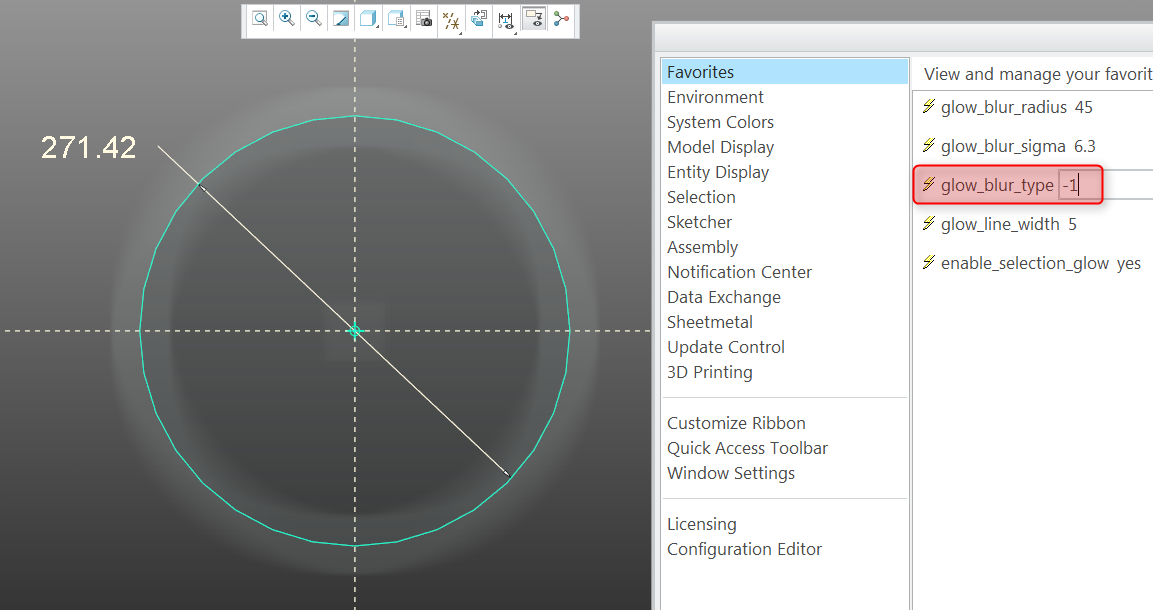Image resolution: width=1153 pixels, height=610 pixels.
Task: Select the glow_blur_radius option name
Action: pos(1004,107)
